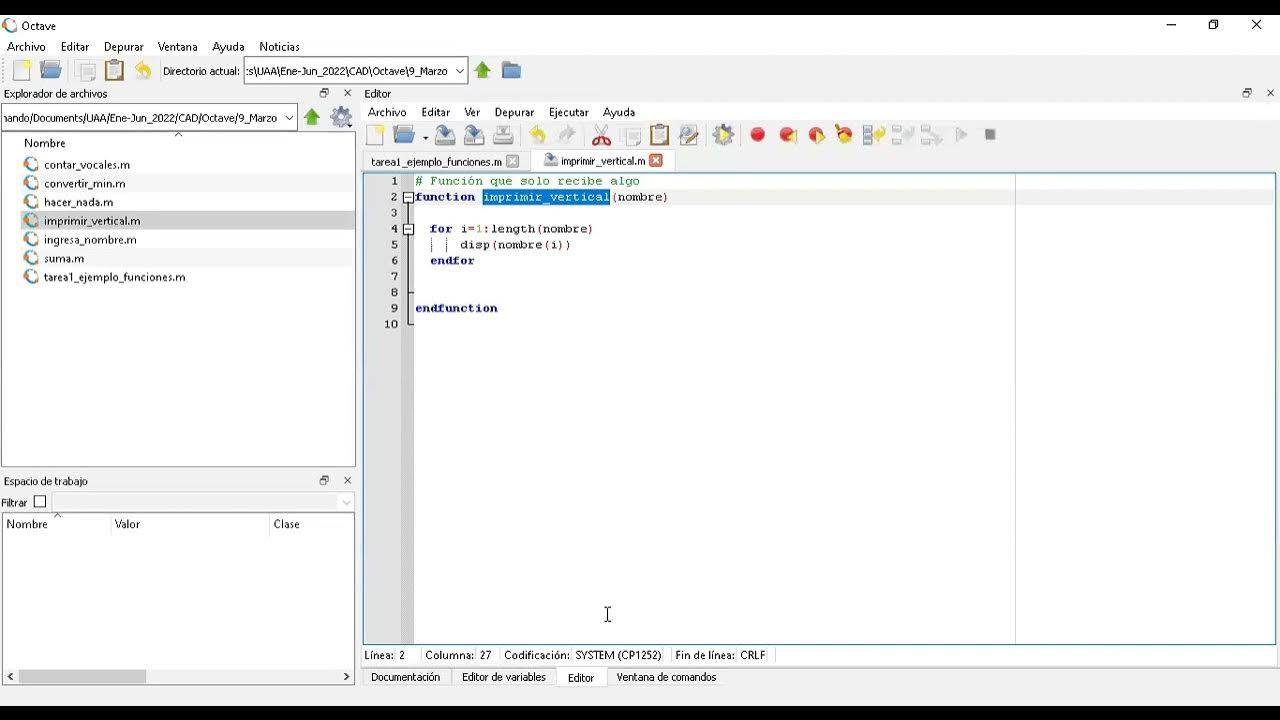Browse directories folder icon in main toolbar
Image resolution: width=1280 pixels, height=720 pixels.
click(511, 70)
